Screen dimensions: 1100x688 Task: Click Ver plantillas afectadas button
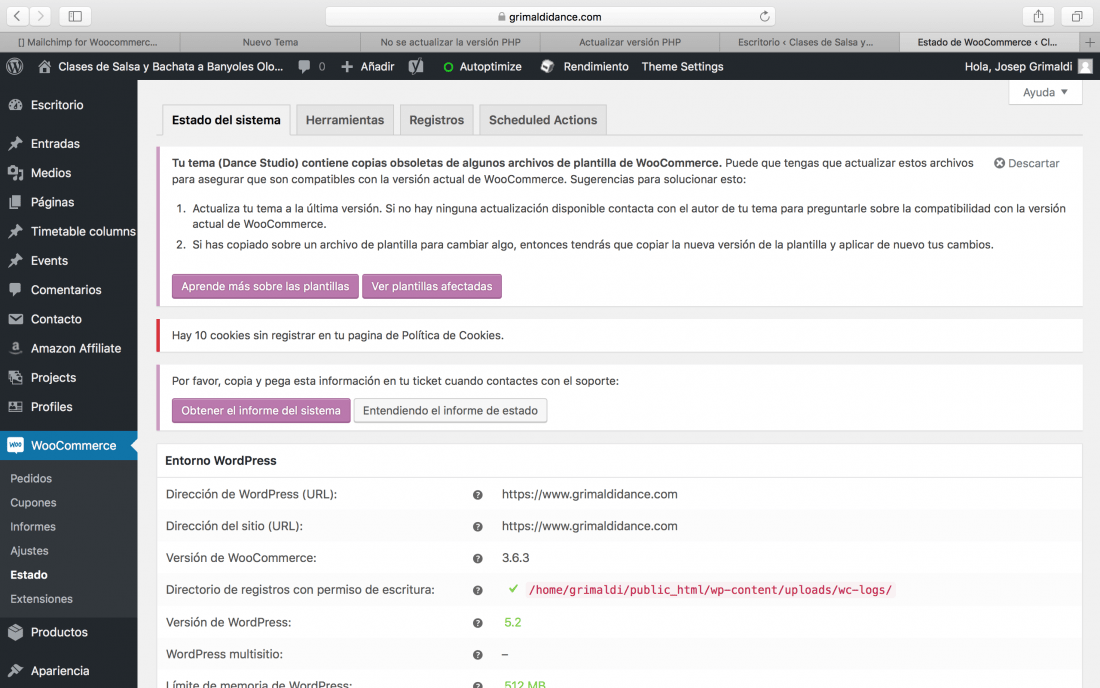click(431, 286)
